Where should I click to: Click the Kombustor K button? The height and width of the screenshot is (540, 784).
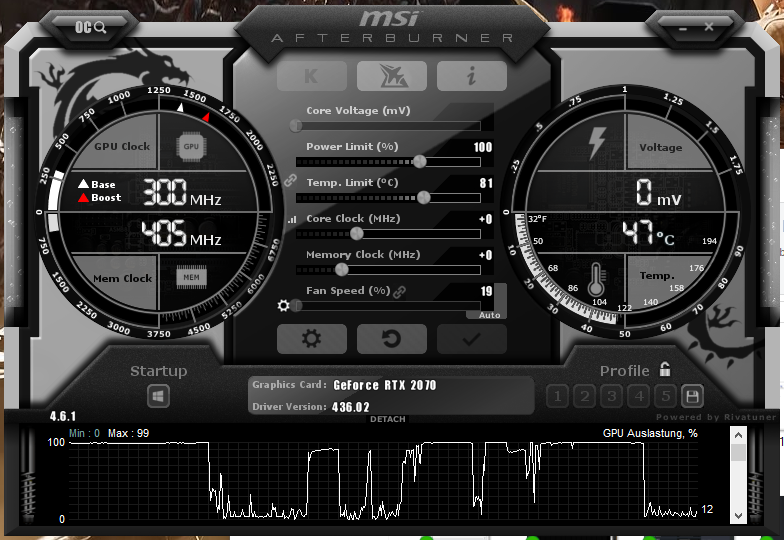312,76
